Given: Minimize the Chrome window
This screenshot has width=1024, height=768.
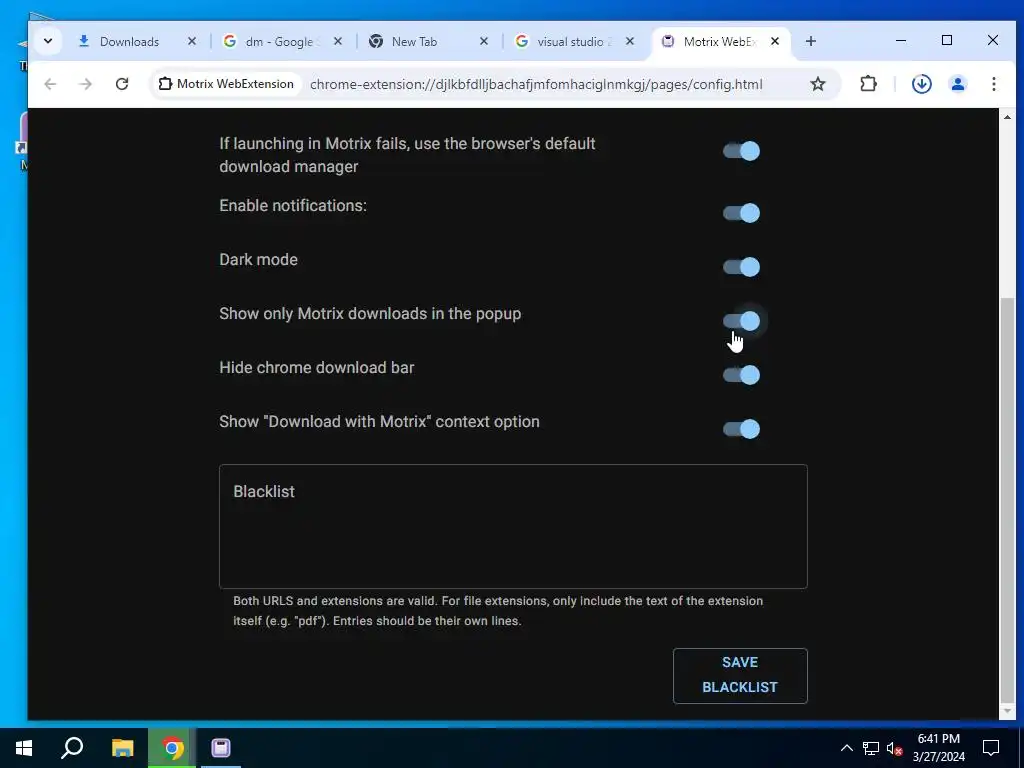Looking at the screenshot, I should [x=901, y=40].
